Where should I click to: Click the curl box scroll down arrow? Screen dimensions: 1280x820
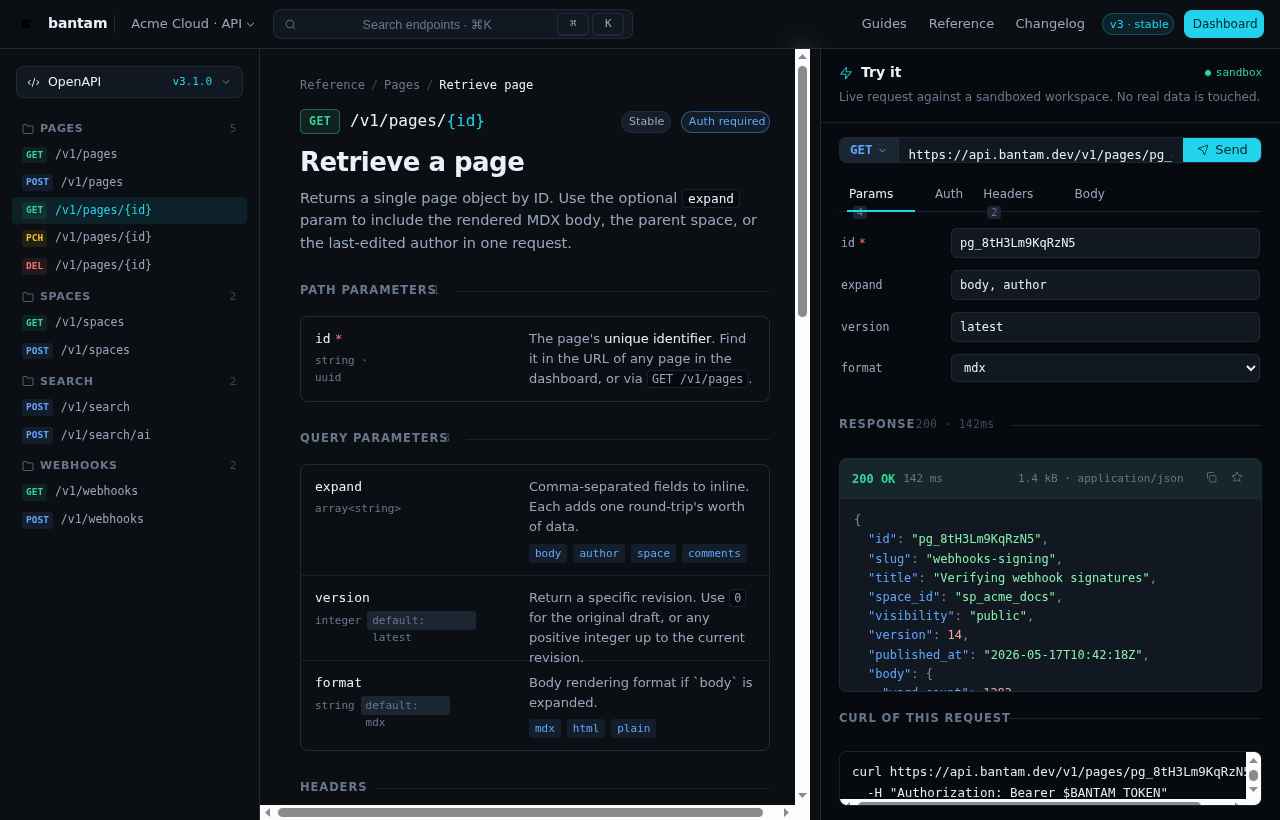point(1253,790)
